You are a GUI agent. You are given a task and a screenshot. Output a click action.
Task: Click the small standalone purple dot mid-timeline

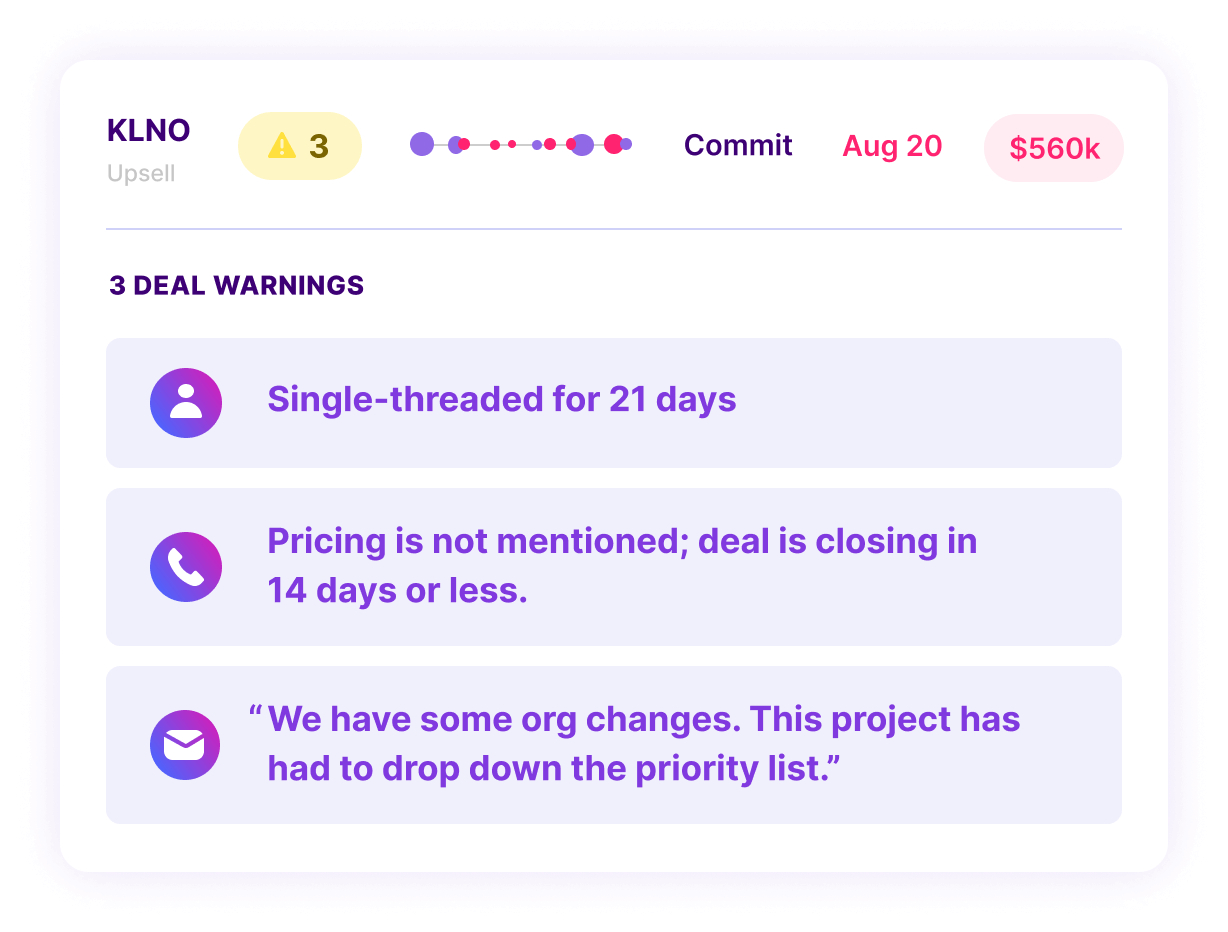tap(537, 145)
